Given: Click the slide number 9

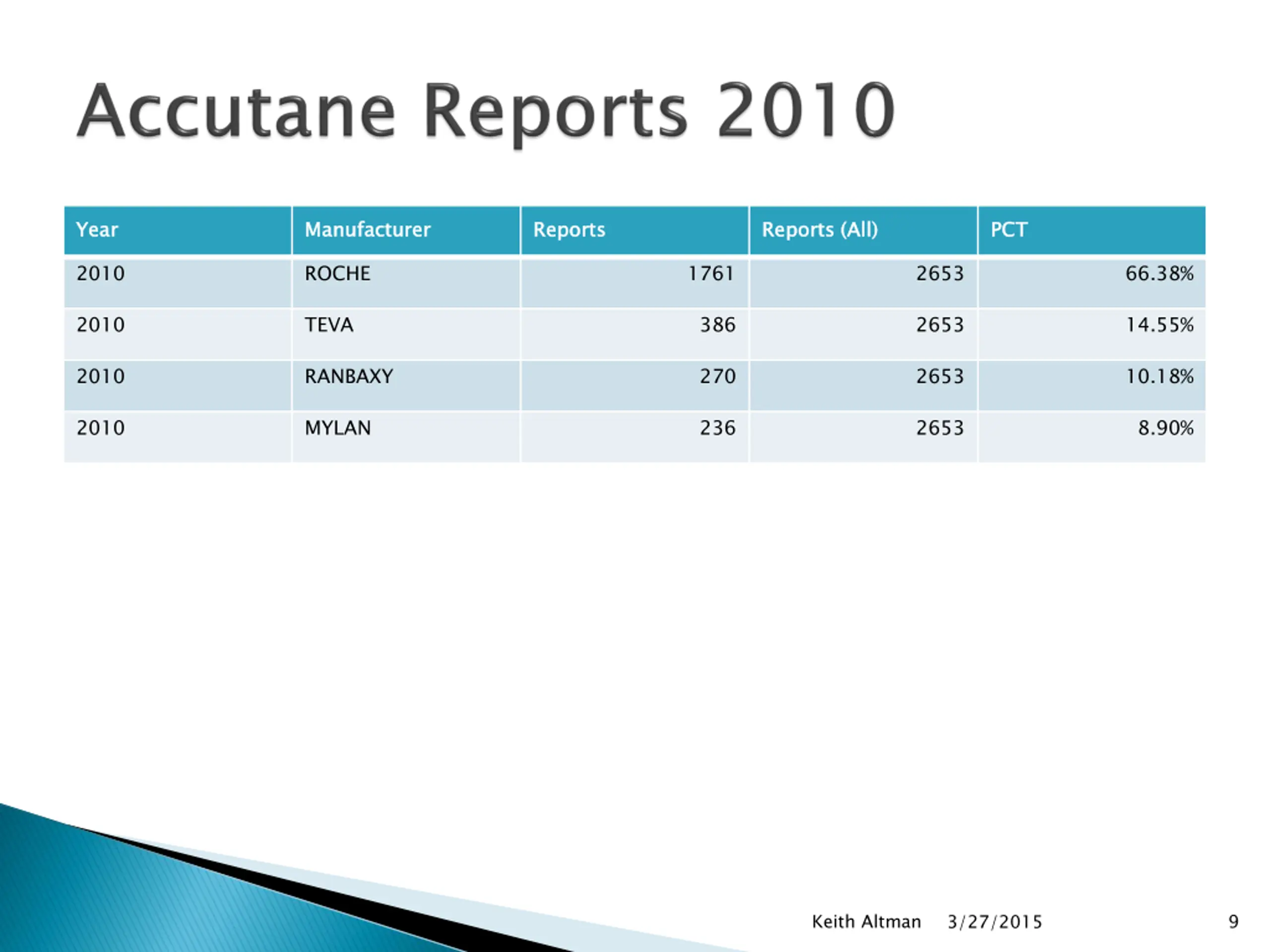Looking at the screenshot, I should tap(1233, 922).
